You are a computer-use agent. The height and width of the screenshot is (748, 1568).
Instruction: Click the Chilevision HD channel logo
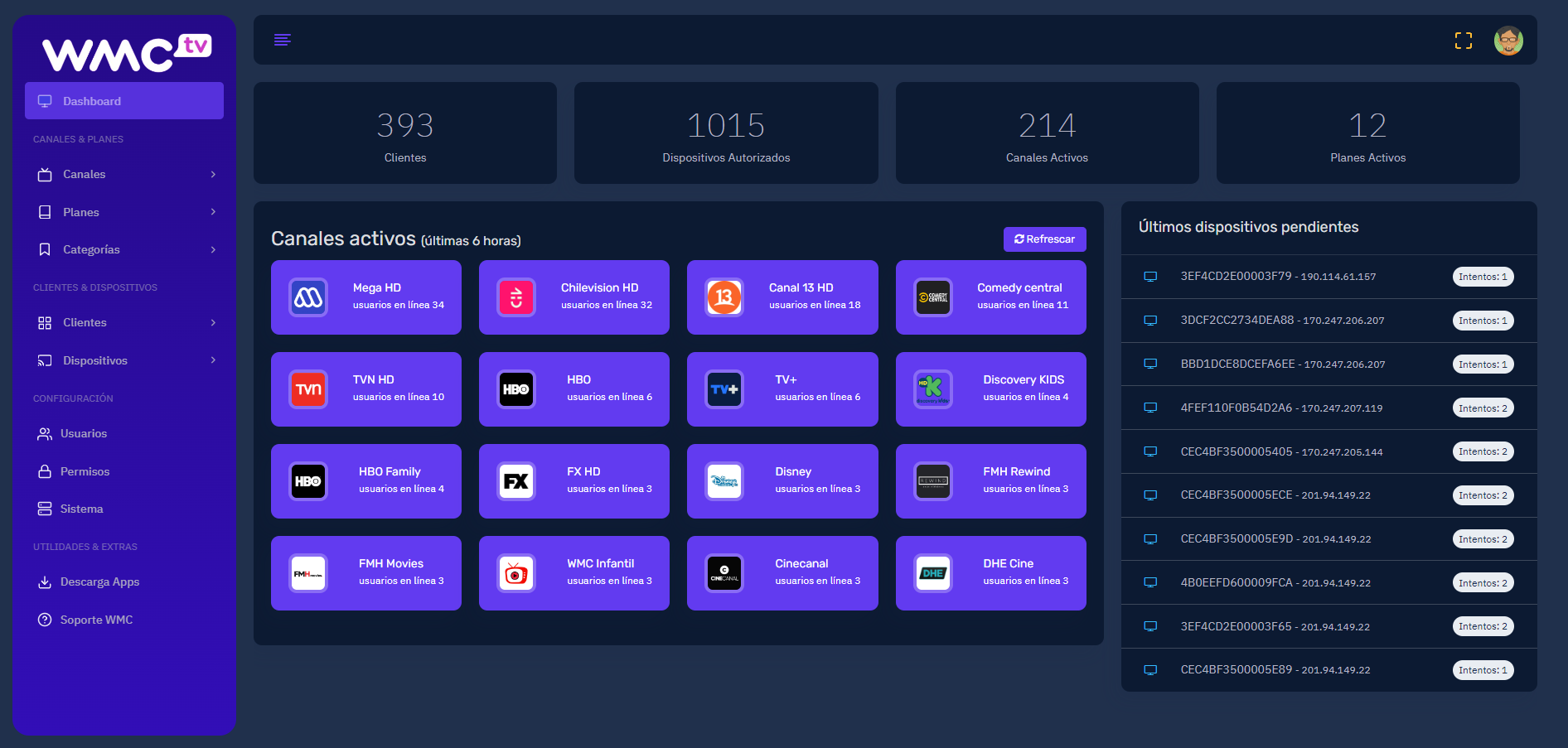[x=516, y=297]
